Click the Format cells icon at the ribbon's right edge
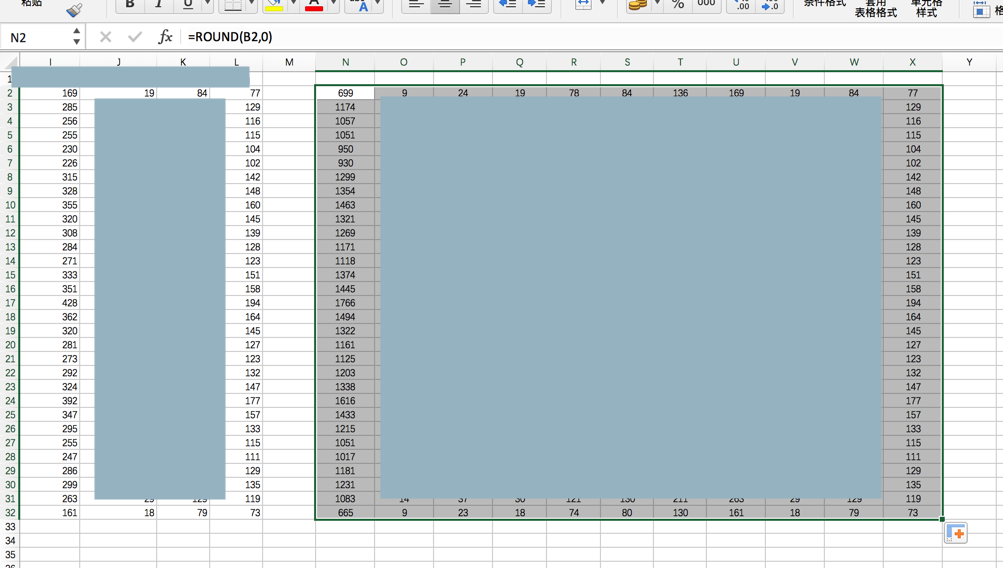The width and height of the screenshot is (1003, 568). [x=982, y=8]
